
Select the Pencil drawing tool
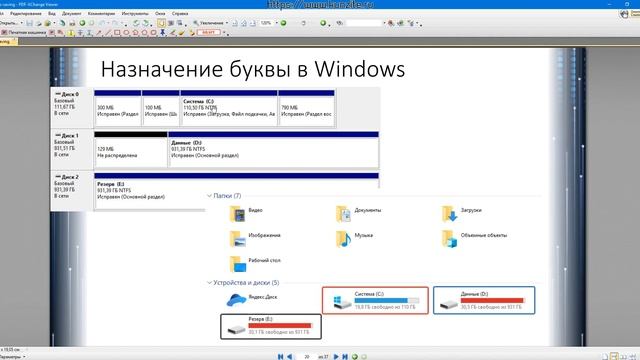click(173, 33)
